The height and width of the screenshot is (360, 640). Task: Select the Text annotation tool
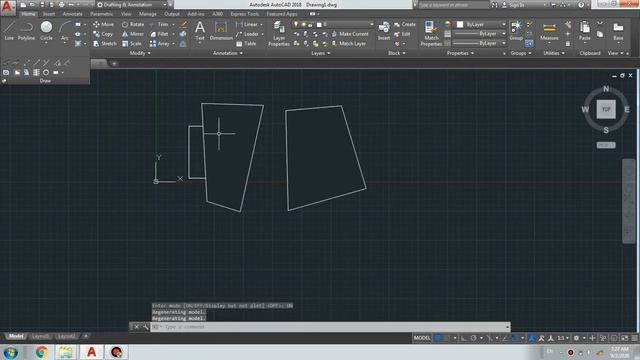[200, 31]
